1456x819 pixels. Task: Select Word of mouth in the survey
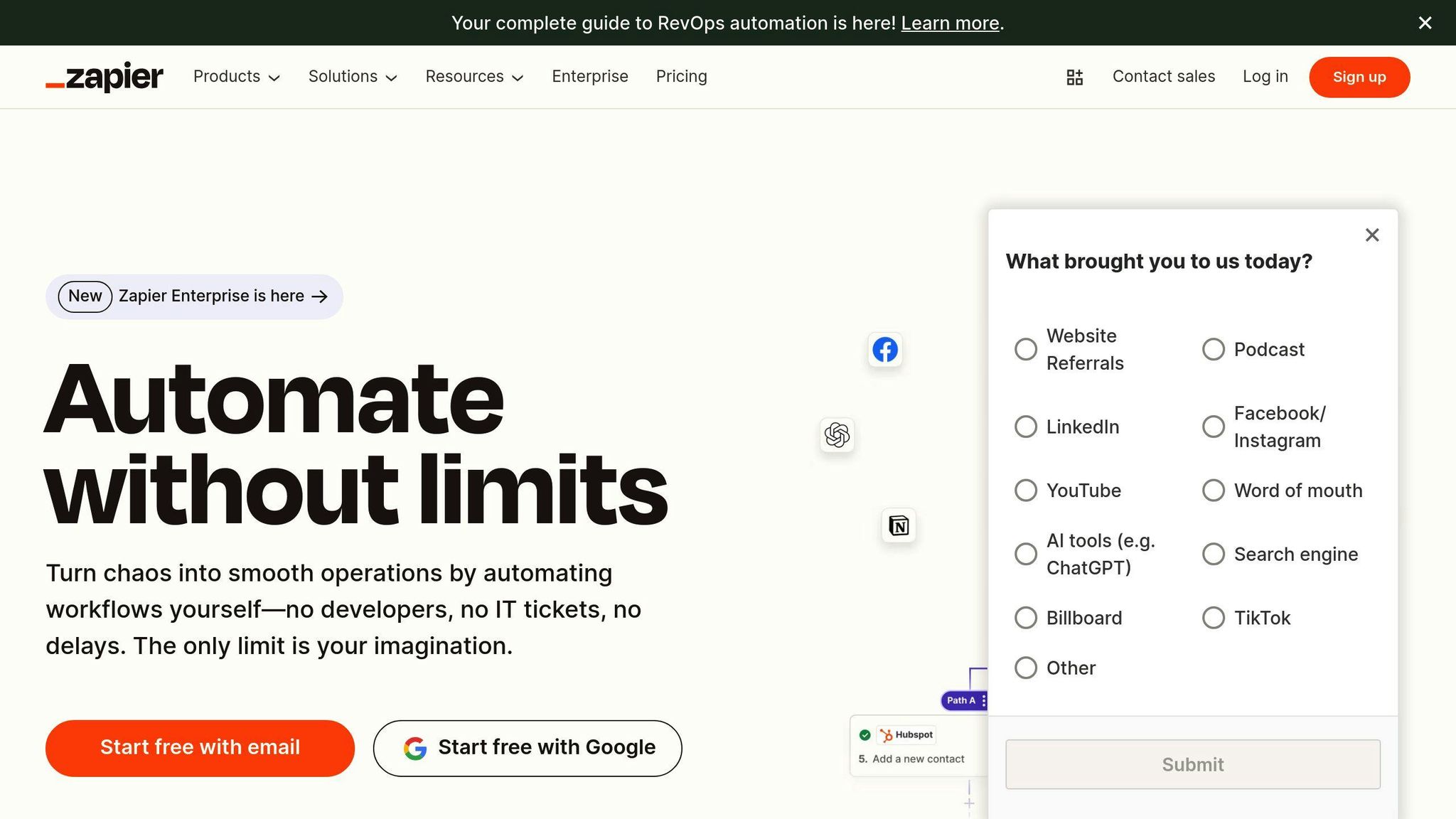[1213, 491]
